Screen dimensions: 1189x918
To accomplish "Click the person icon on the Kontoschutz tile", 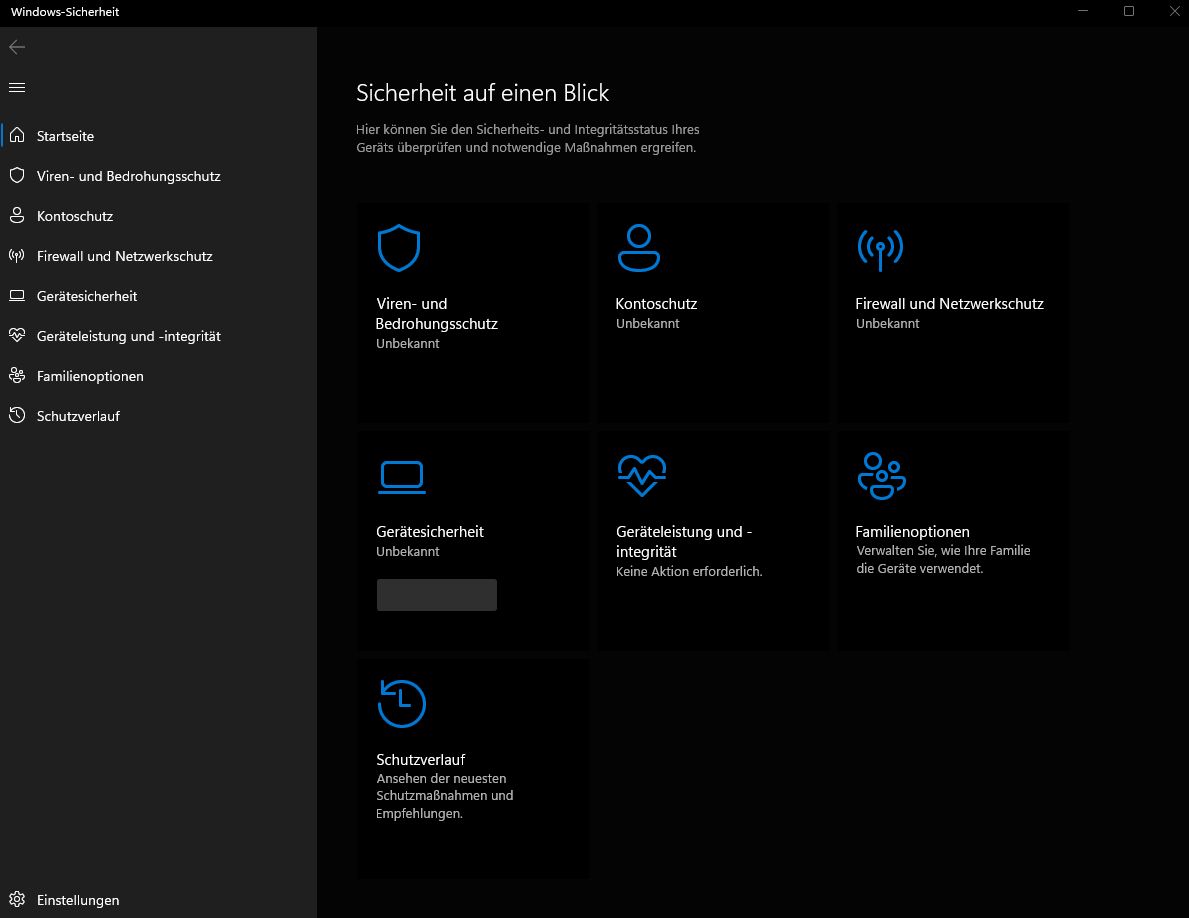I will (638, 248).
